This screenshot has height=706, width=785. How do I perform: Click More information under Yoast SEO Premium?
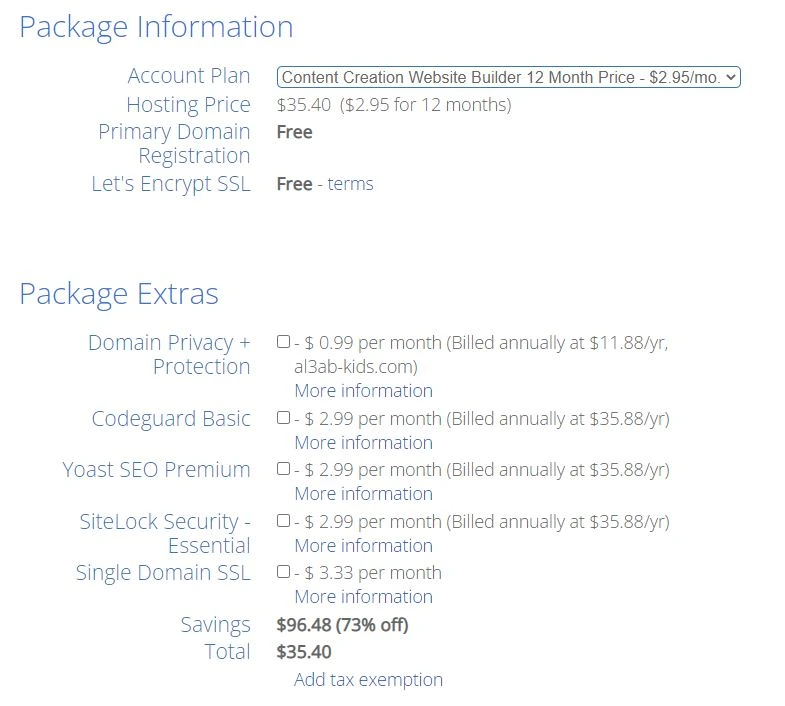coord(363,493)
